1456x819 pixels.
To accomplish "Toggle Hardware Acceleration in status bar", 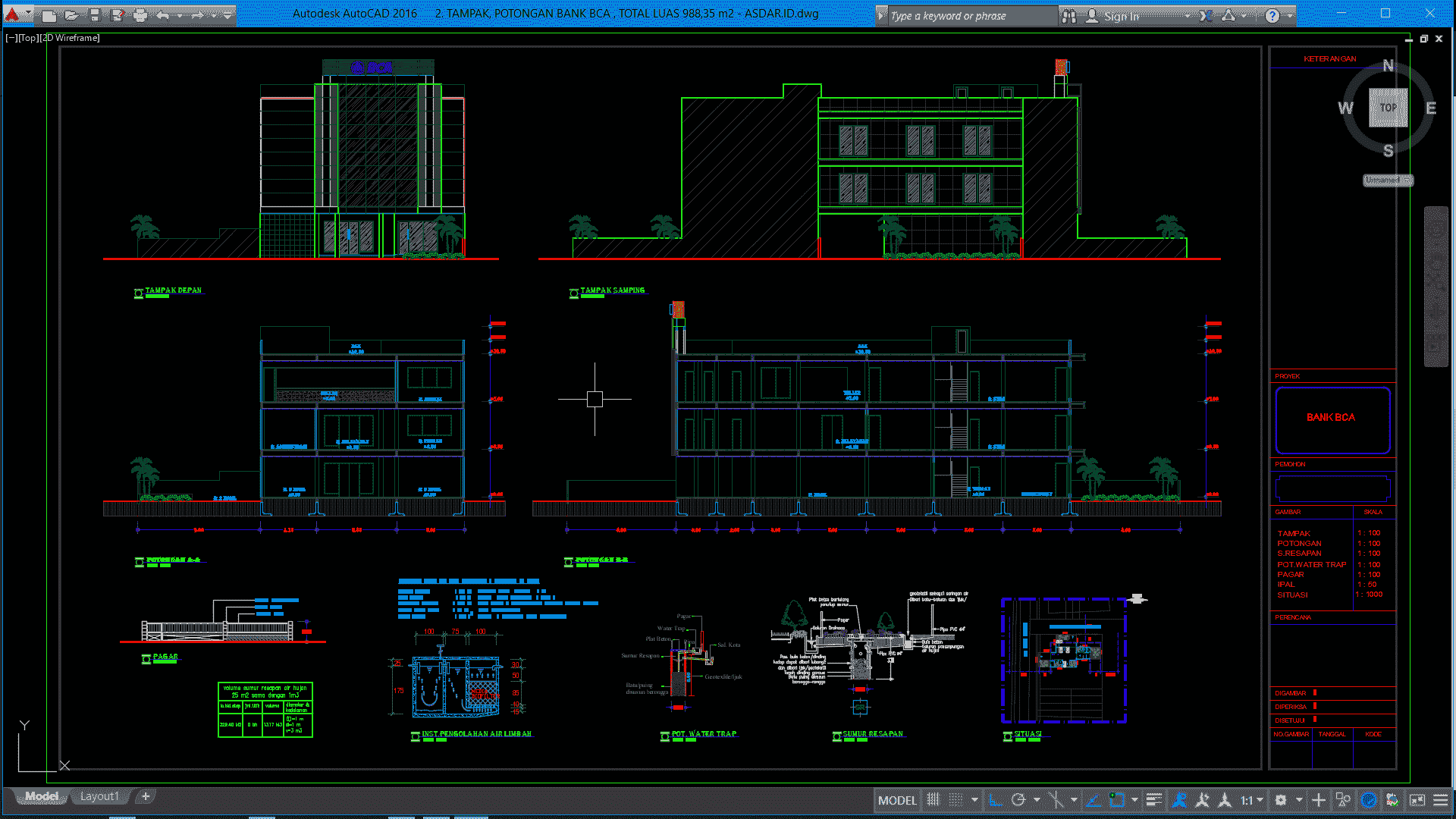I will tap(1369, 799).
